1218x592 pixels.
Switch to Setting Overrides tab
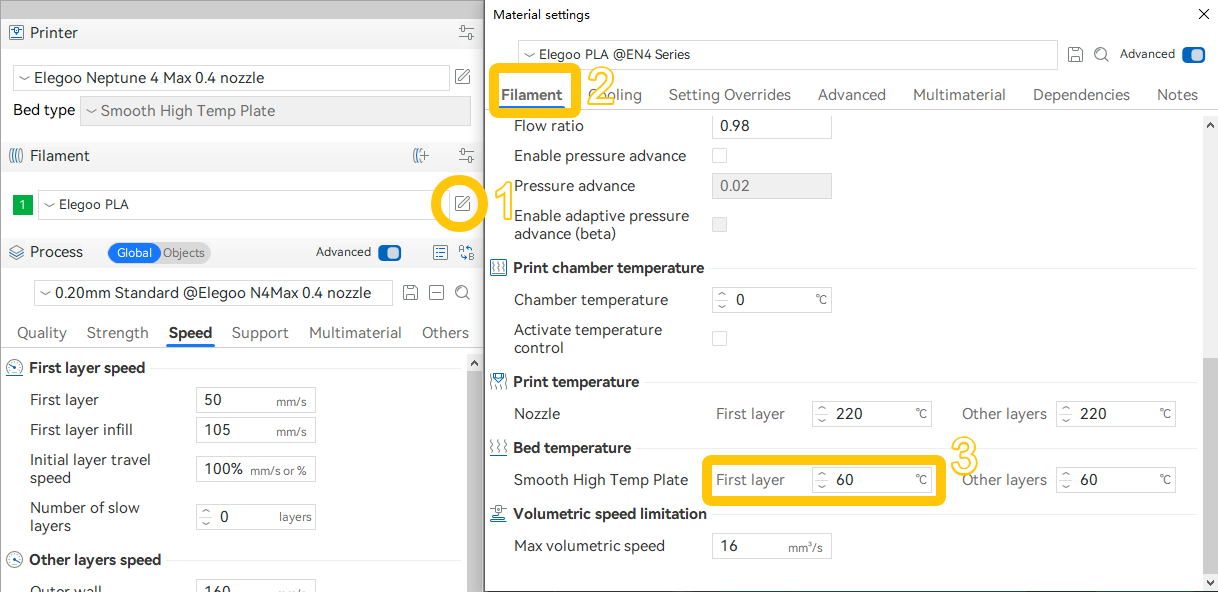730,95
